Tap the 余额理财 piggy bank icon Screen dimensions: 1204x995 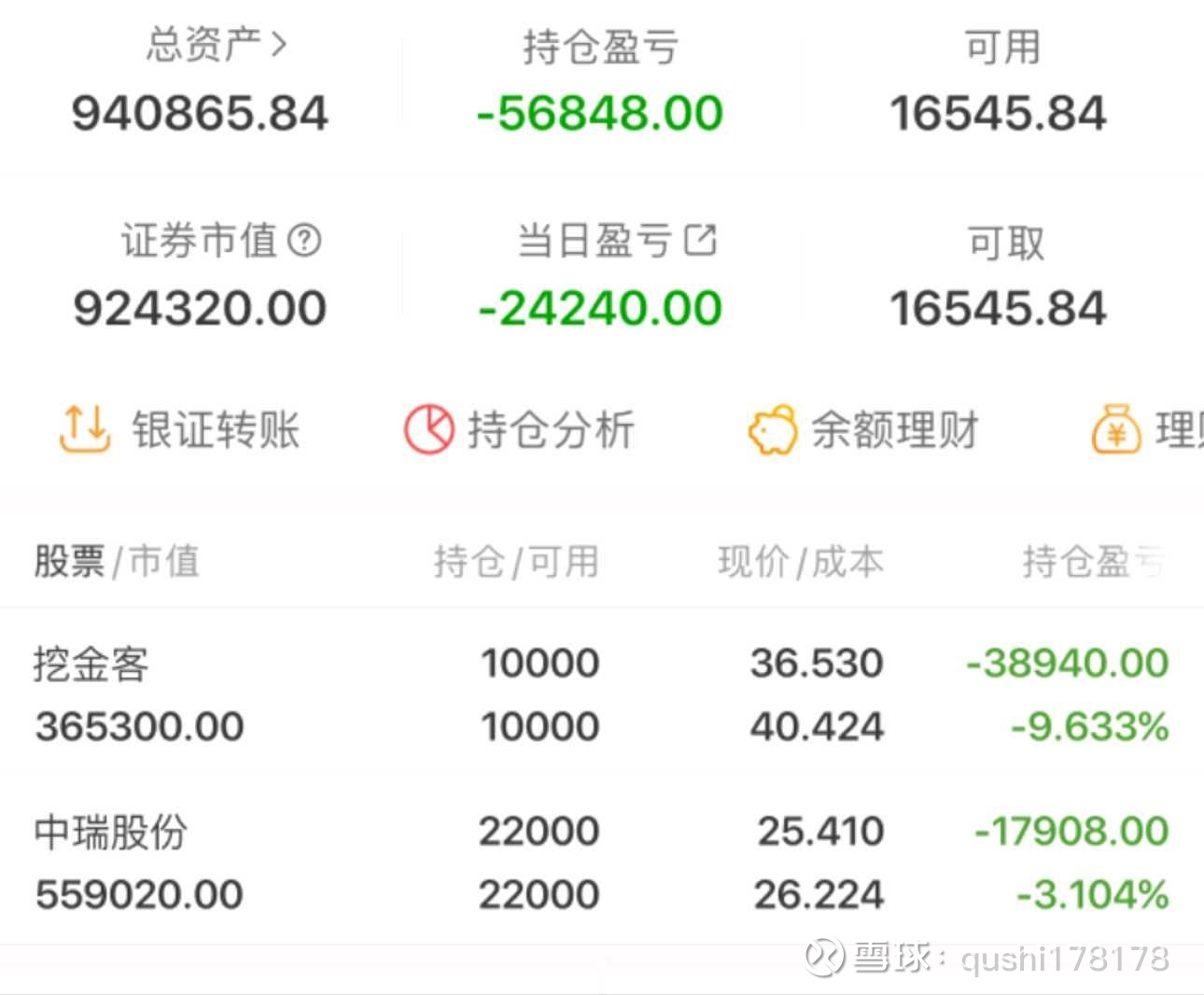pos(772,430)
